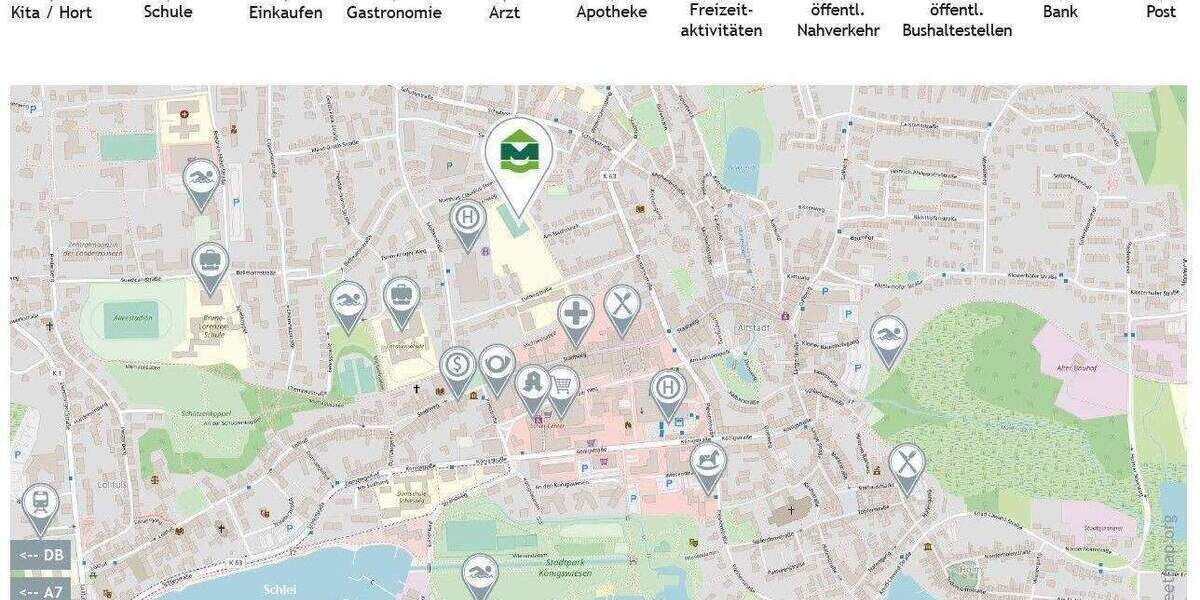Switch to the Freizeitaktivitäten category
Viewport: 1200px width, 600px height.
(721, 20)
